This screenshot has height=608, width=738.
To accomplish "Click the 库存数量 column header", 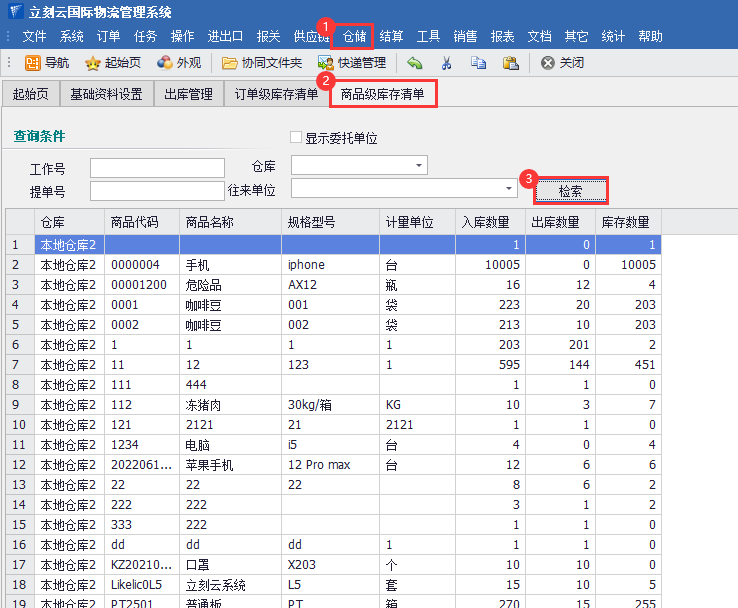I will tap(627, 222).
